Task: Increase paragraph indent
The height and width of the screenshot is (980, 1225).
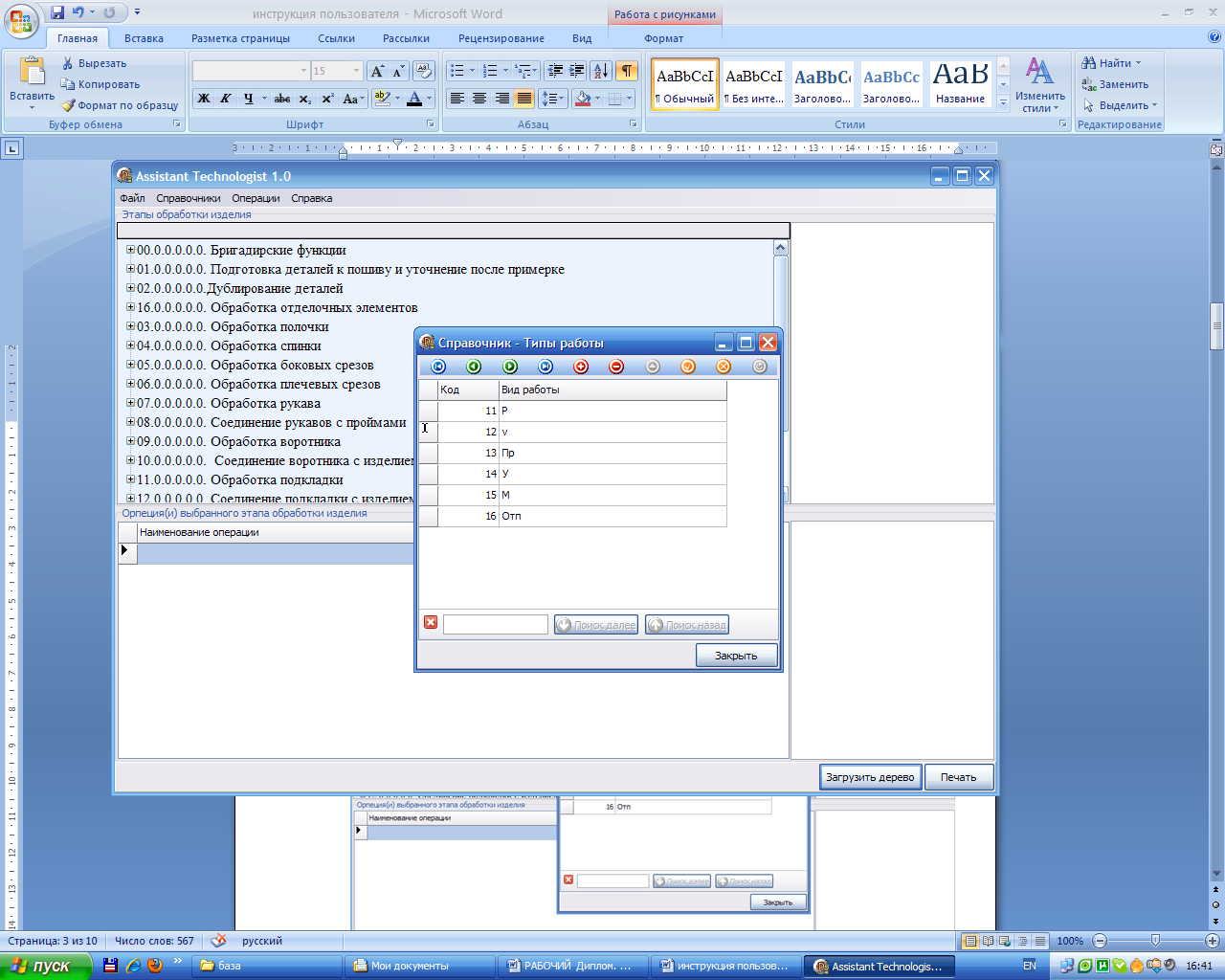Action: click(577, 71)
